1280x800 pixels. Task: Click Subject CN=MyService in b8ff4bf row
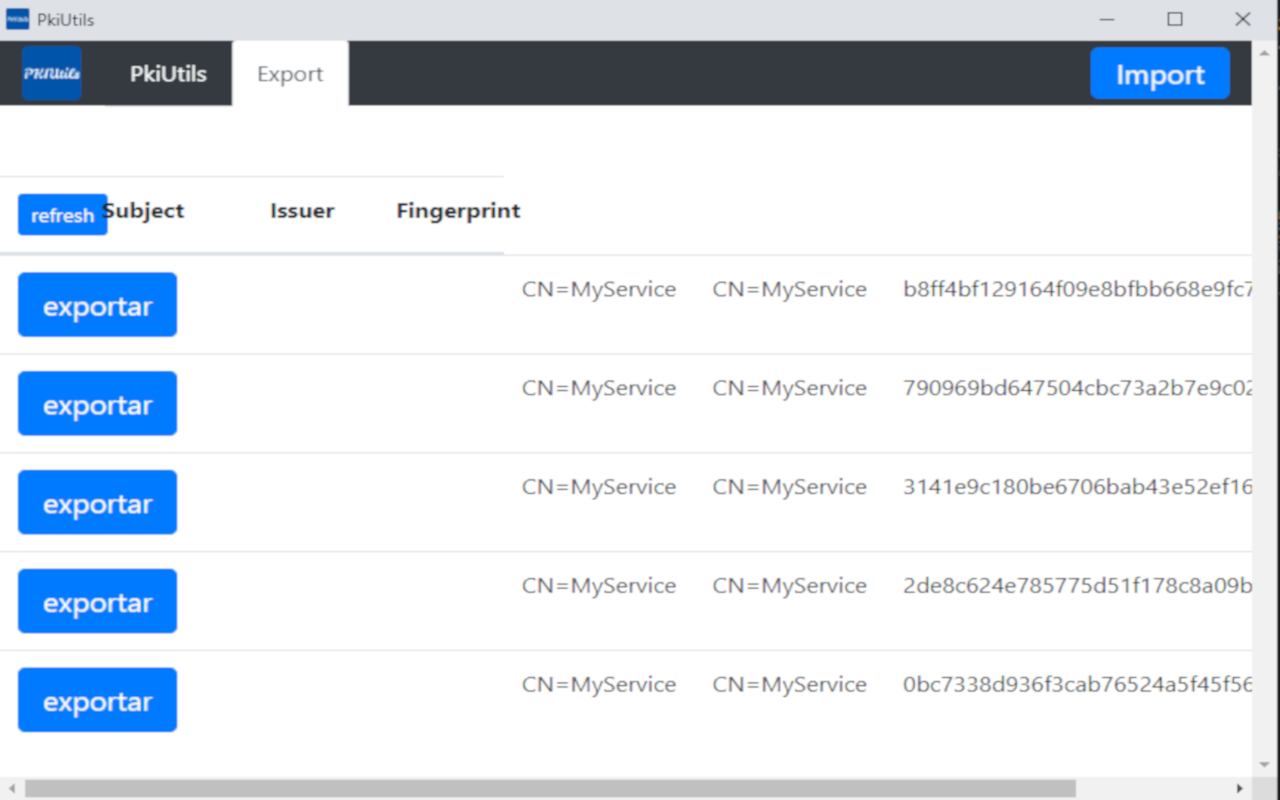pos(599,290)
